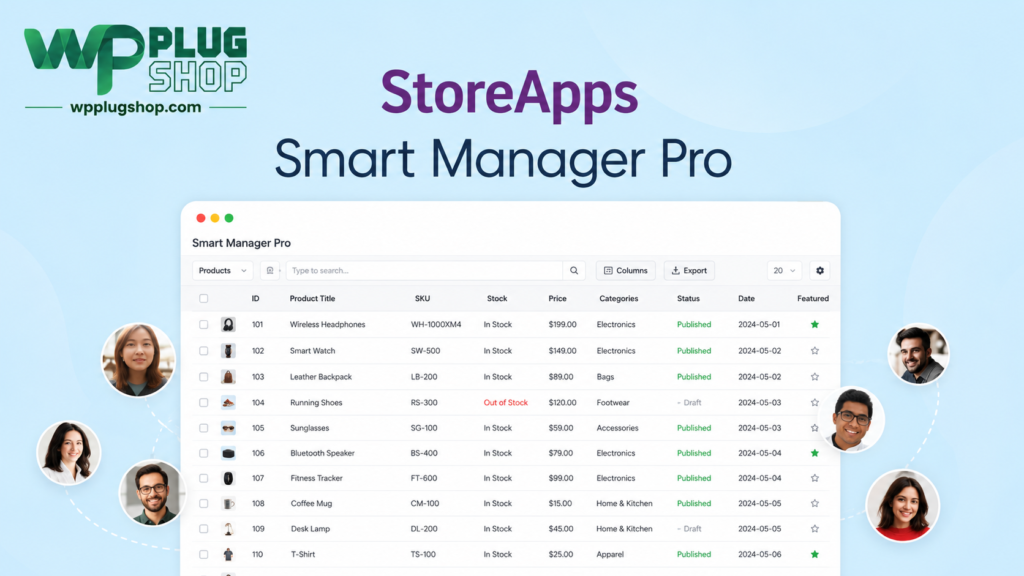Toggle featured star for Leather Backpack
The width and height of the screenshot is (1024, 576).
click(x=814, y=377)
